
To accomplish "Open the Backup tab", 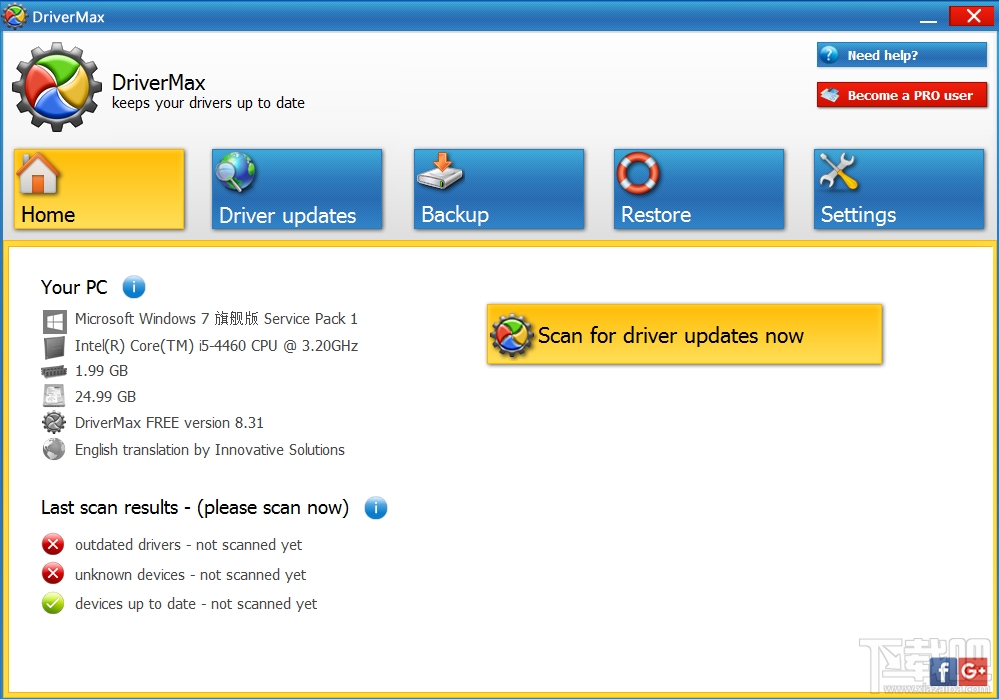I will (499, 189).
